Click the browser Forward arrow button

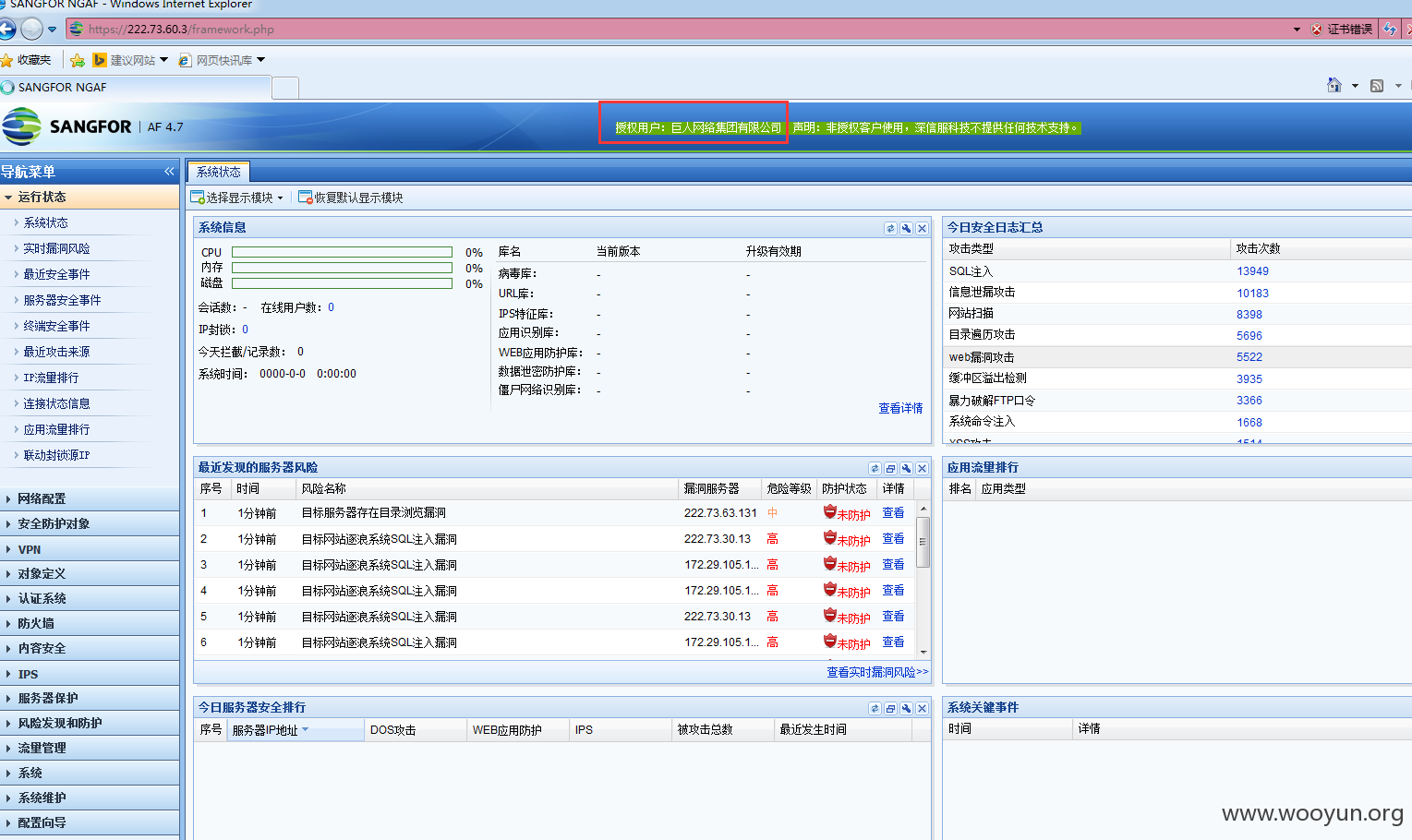(31, 29)
